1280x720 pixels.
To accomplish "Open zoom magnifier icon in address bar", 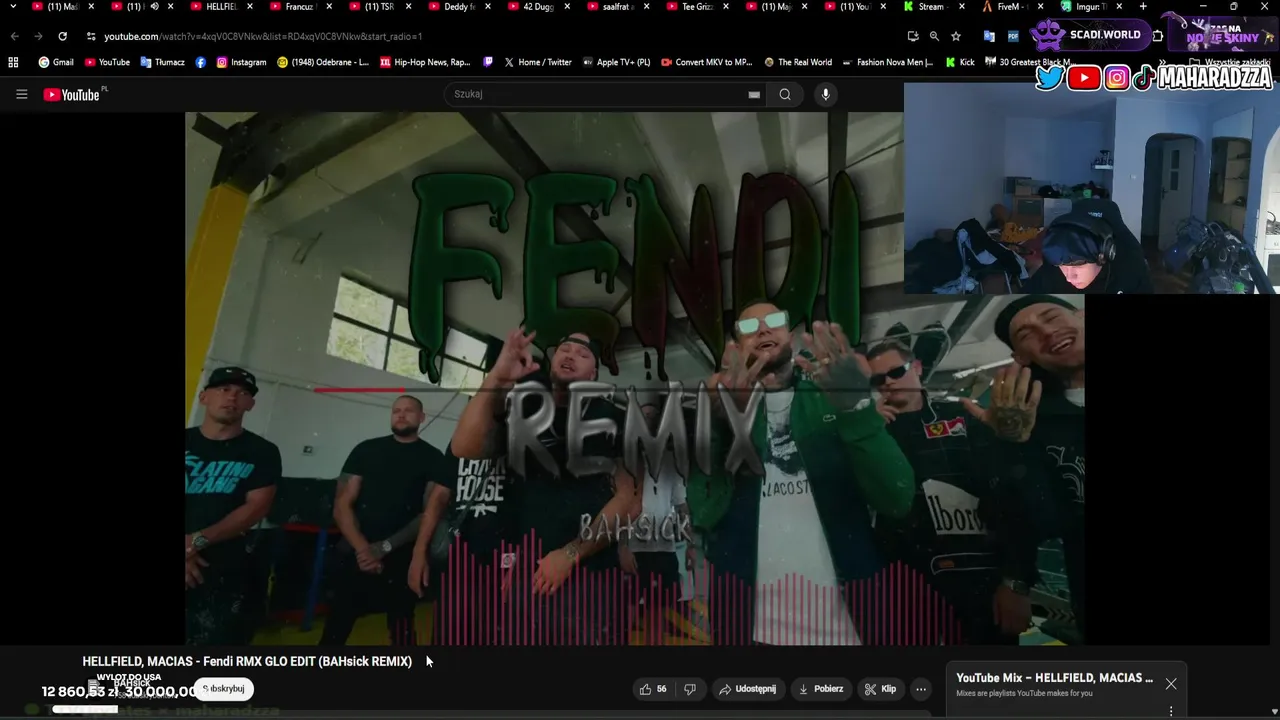I will pos(934,36).
